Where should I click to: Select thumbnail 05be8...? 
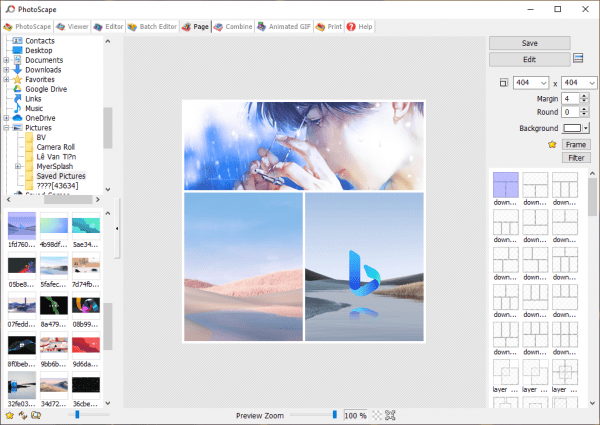[x=22, y=266]
